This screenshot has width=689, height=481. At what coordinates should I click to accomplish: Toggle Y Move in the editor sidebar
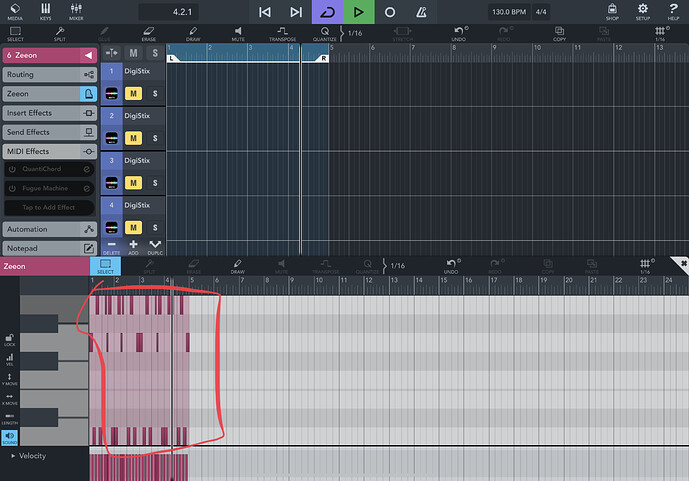(x=10, y=379)
